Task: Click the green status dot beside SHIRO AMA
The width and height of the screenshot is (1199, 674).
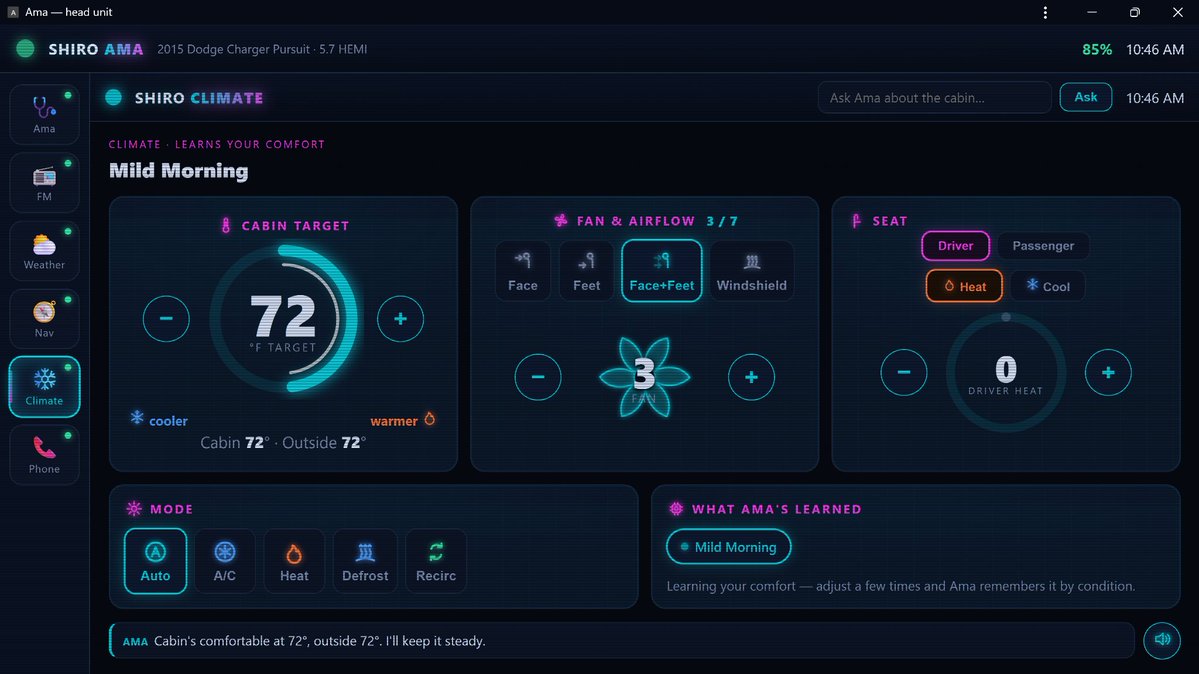Action: coord(25,49)
